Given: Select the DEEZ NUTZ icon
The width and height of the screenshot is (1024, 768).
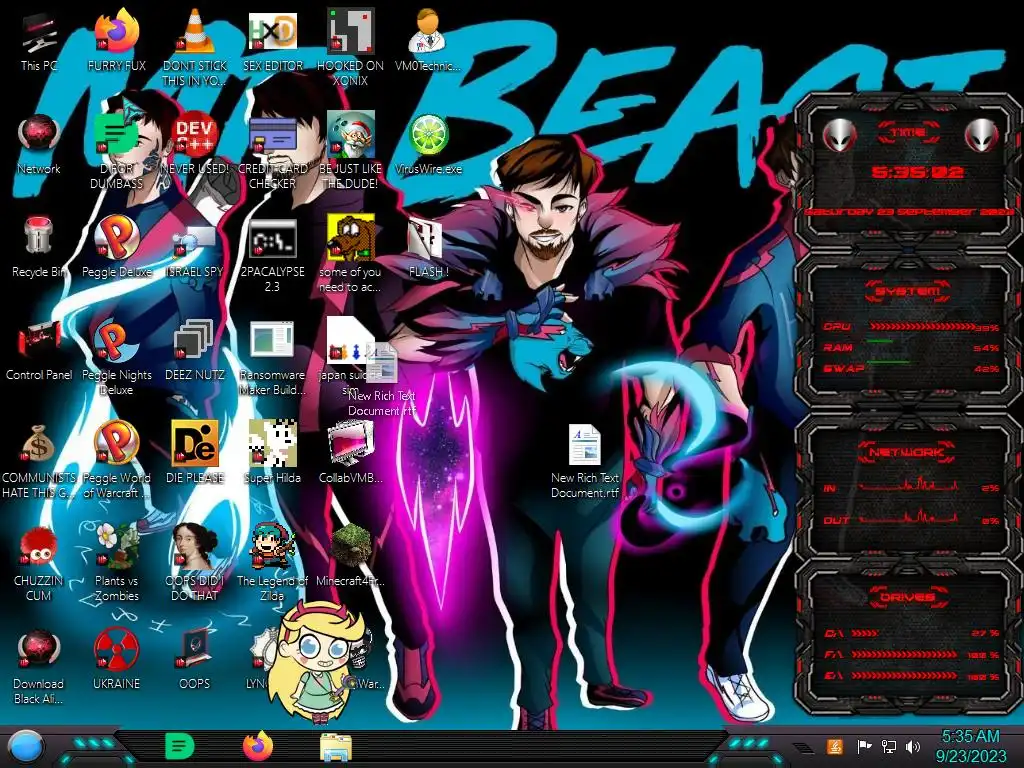Looking at the screenshot, I should [x=195, y=350].
